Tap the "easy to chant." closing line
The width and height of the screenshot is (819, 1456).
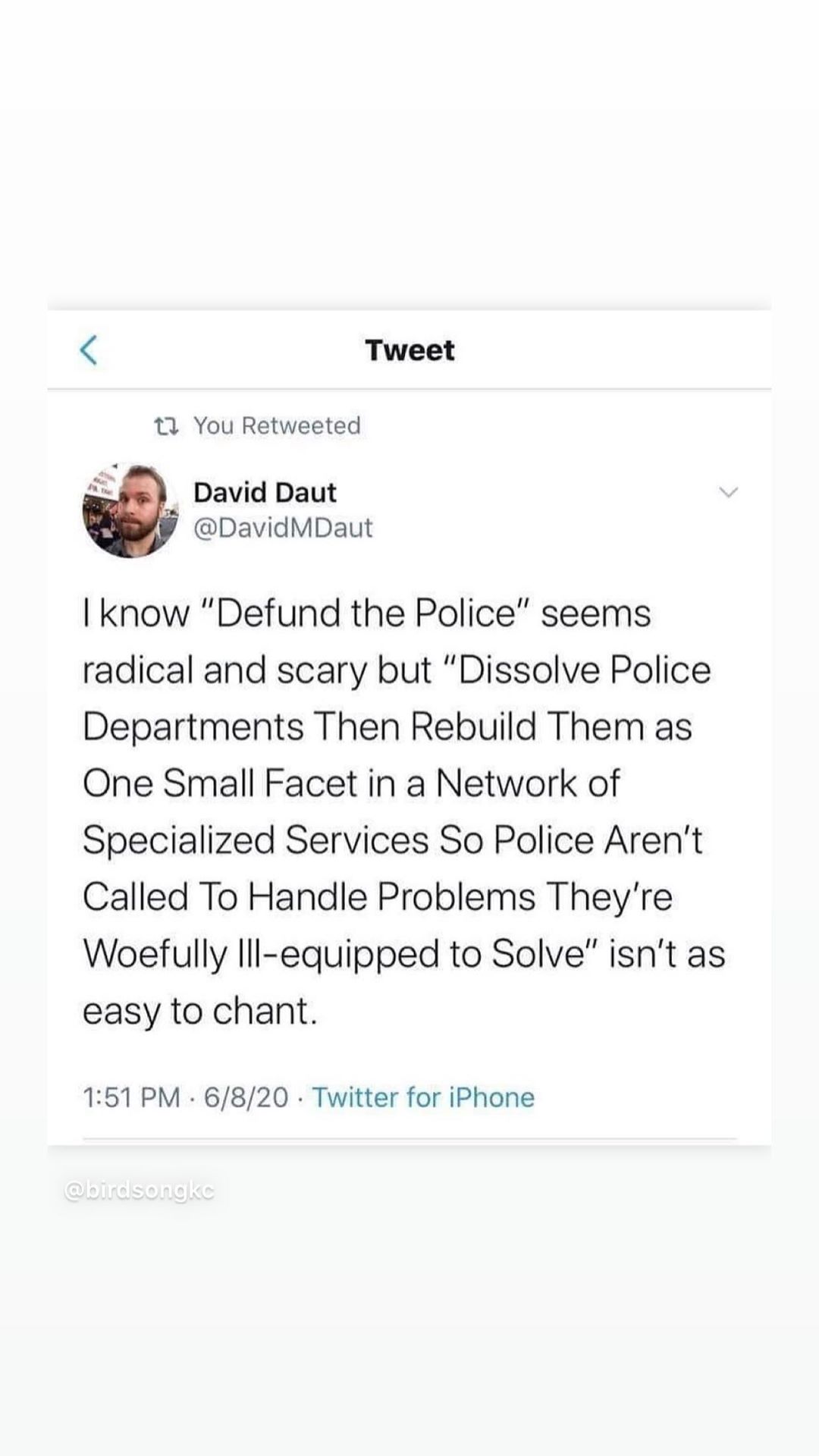[x=199, y=1011]
